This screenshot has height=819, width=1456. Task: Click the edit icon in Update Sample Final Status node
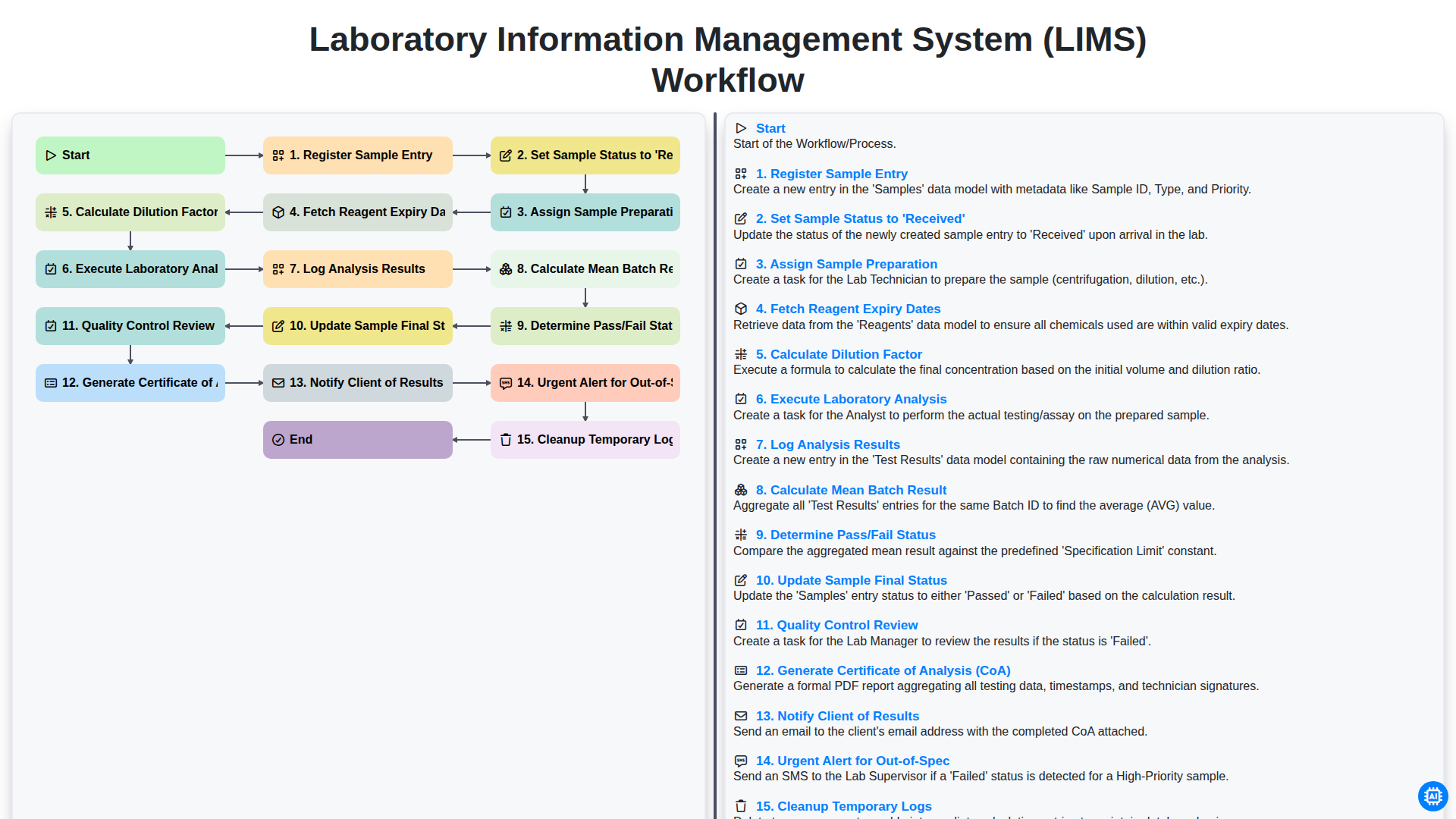[278, 326]
